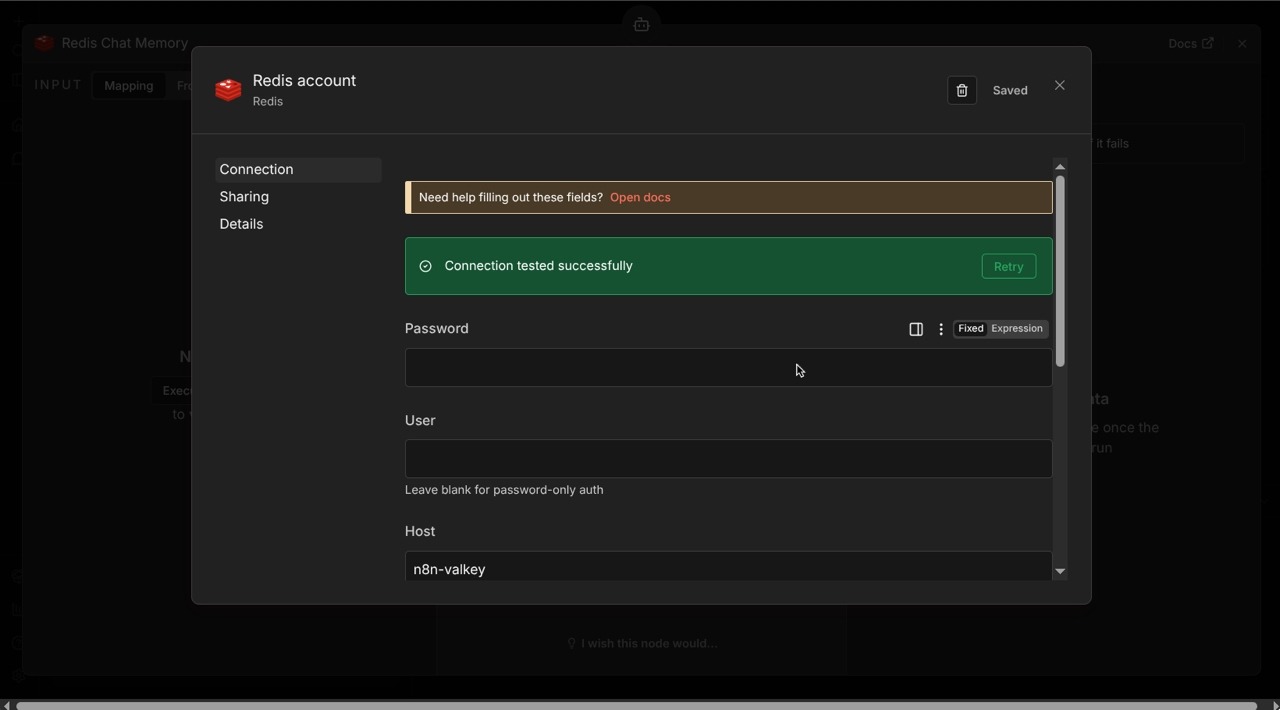Click connection success checkmark icon
This screenshot has width=1280, height=710.
425,266
